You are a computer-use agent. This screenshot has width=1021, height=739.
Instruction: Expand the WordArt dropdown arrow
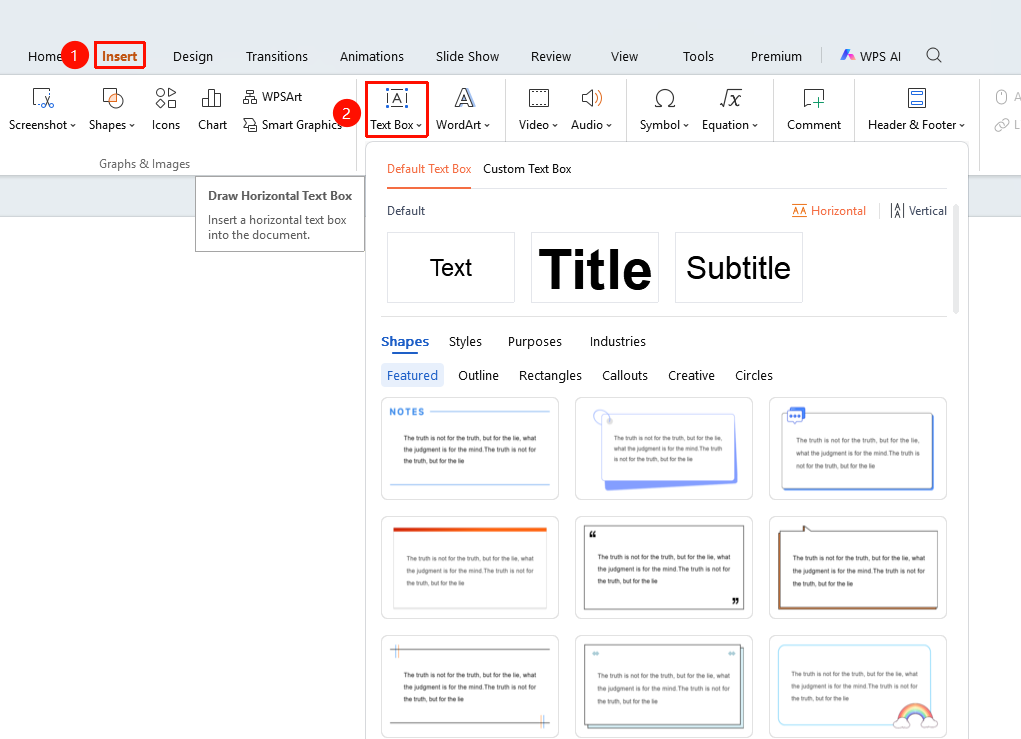coord(487,125)
